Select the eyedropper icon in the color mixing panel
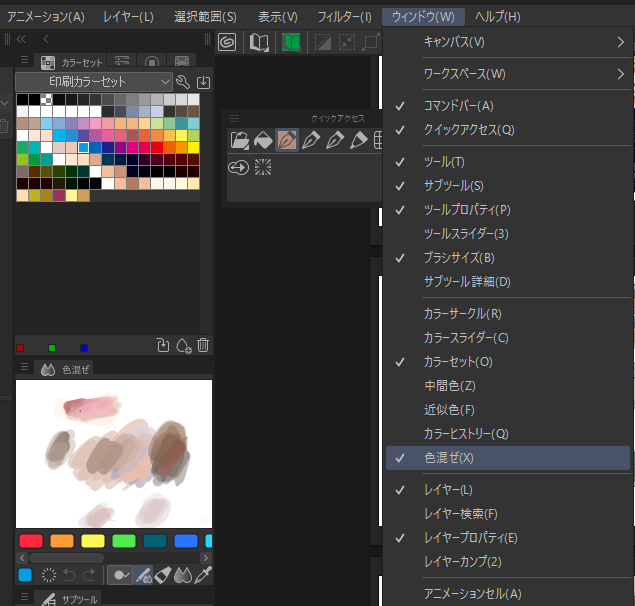Viewport: 635px width, 606px height. pos(203,575)
